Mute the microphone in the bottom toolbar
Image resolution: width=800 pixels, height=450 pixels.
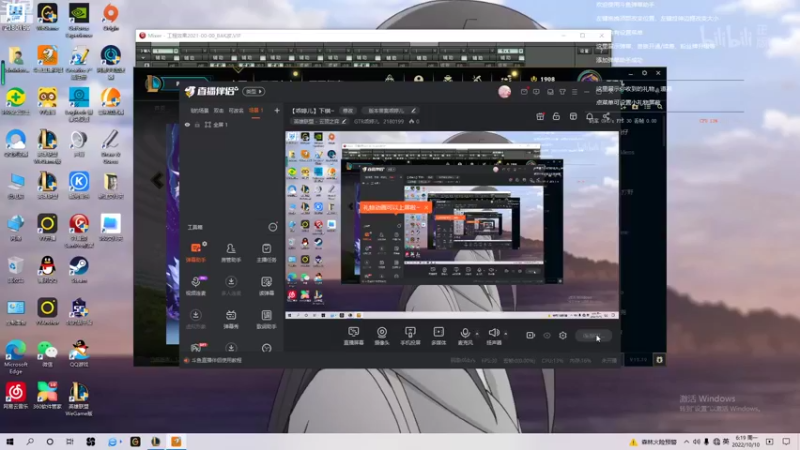[x=465, y=336]
